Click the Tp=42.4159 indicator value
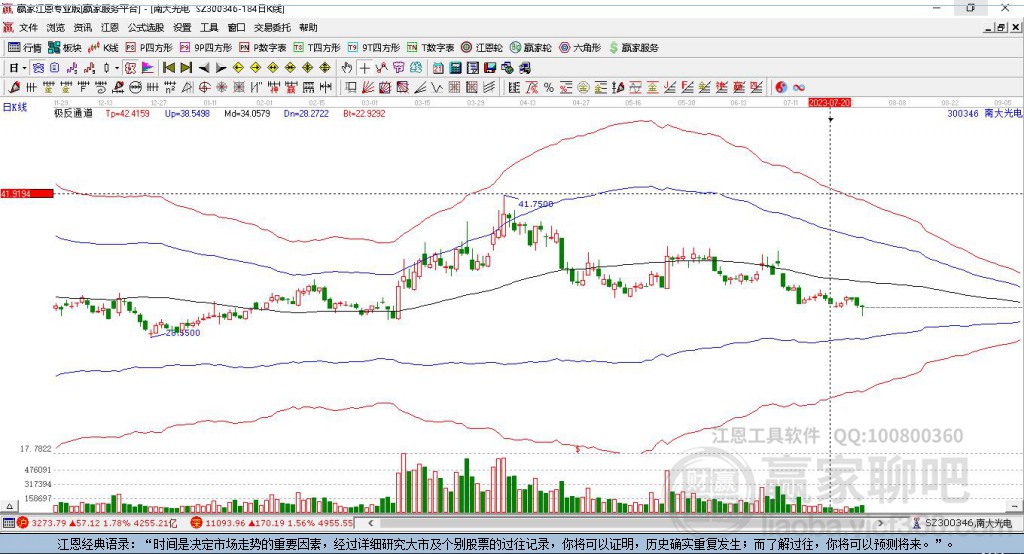This screenshot has height=554, width=1024. point(127,113)
